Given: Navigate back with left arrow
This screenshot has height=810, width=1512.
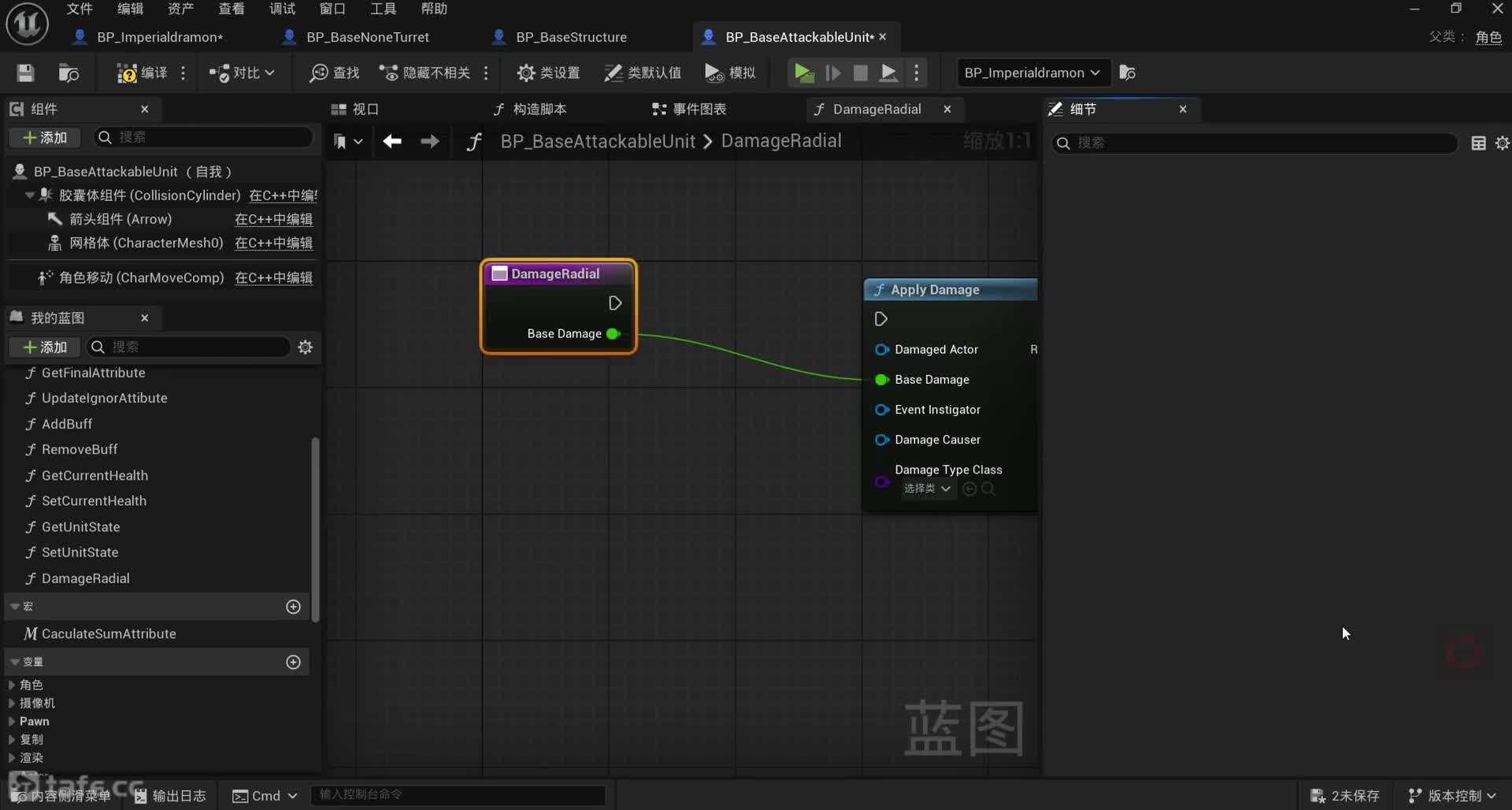Looking at the screenshot, I should click(392, 141).
